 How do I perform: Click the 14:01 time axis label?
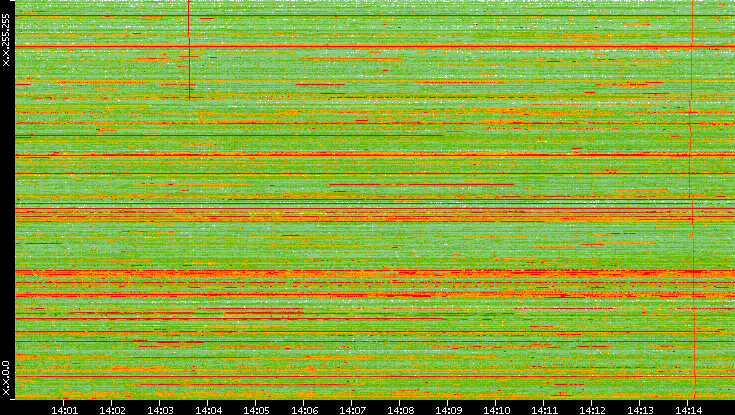[x=64, y=410]
